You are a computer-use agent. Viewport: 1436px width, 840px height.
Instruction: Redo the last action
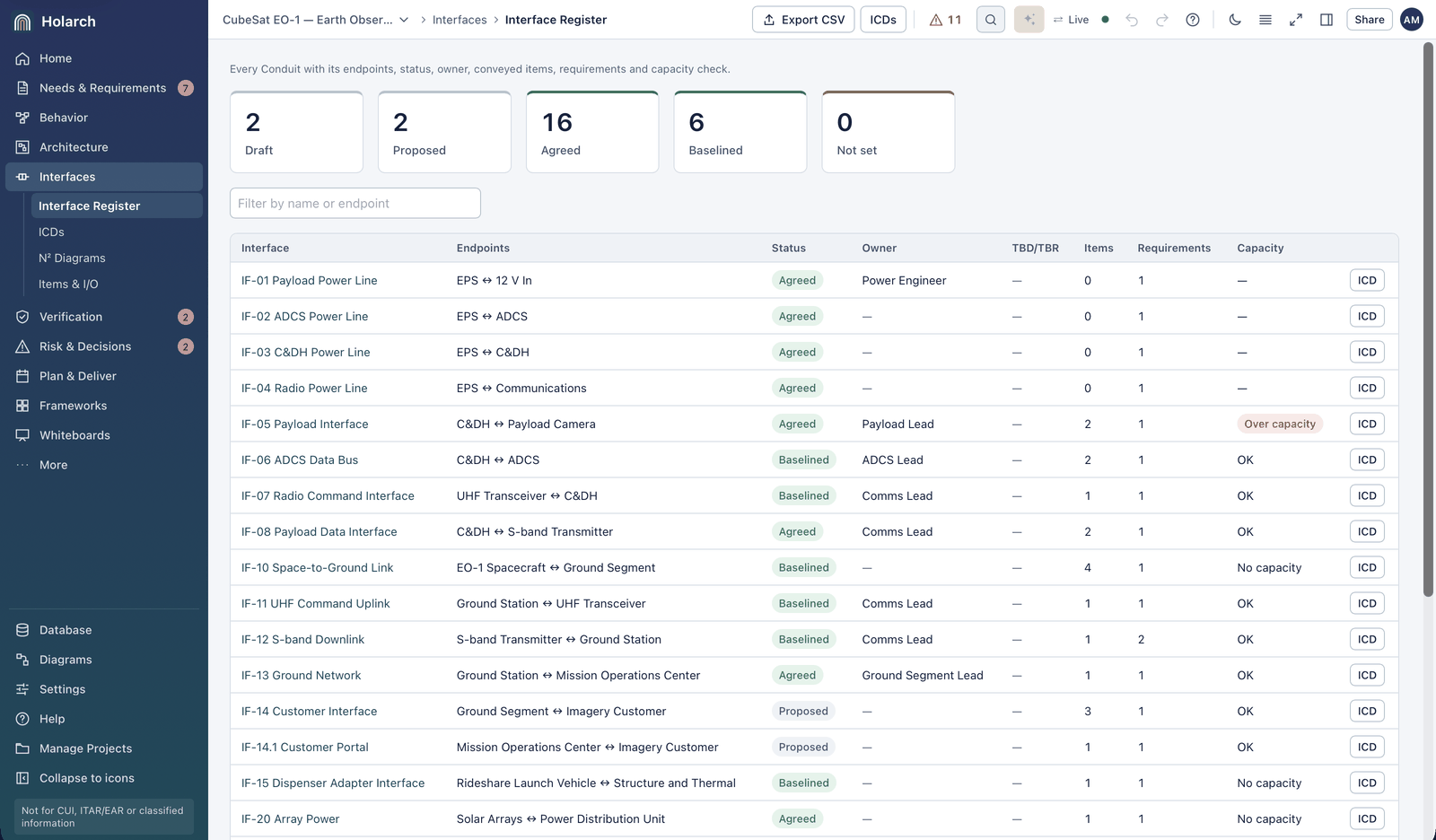(x=1162, y=20)
